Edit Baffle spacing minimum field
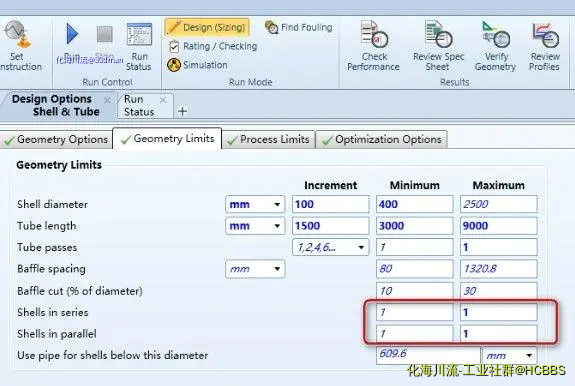 point(414,269)
